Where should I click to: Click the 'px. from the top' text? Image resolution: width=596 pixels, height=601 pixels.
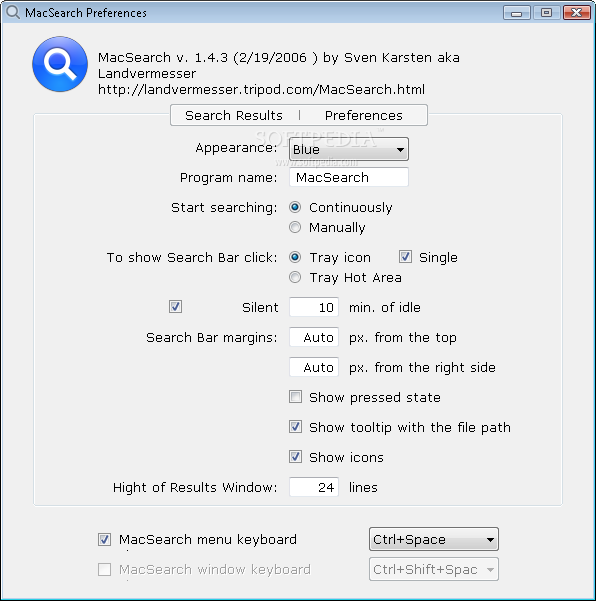pos(403,338)
